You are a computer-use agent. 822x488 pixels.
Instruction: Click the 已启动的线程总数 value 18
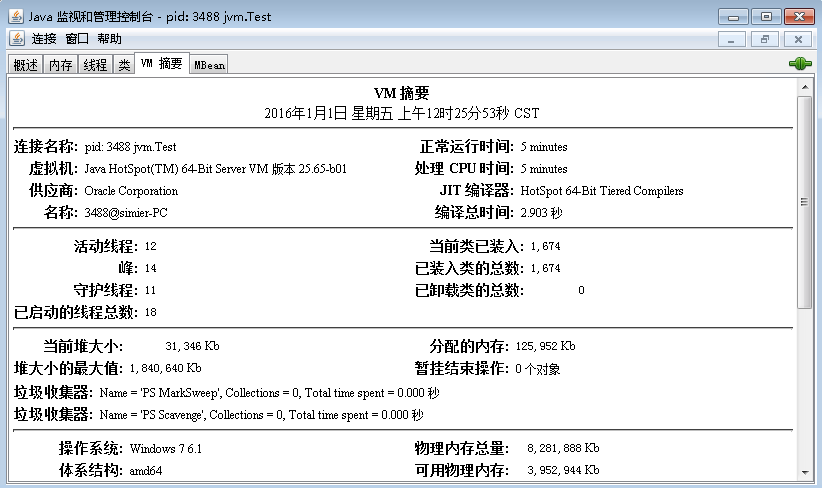pos(150,312)
